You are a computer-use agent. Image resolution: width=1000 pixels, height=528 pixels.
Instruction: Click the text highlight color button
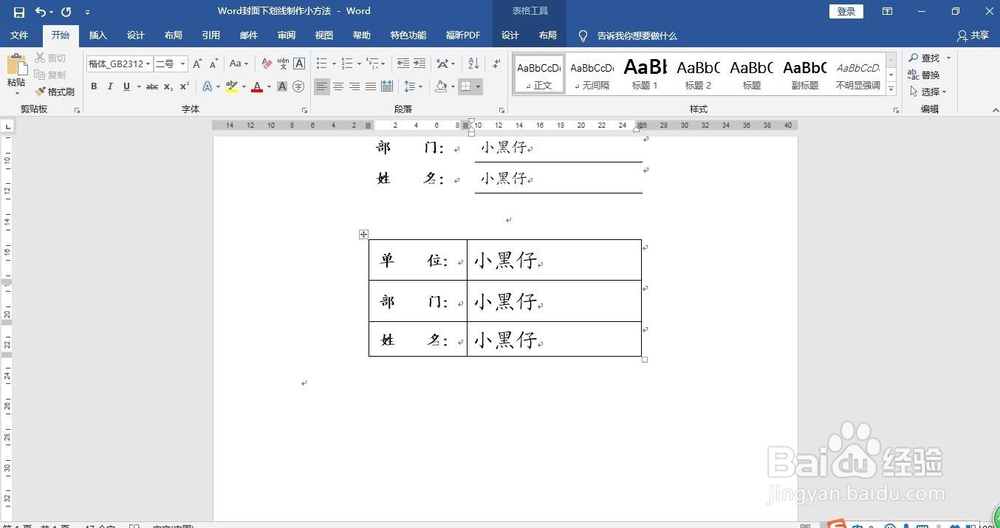click(232, 87)
